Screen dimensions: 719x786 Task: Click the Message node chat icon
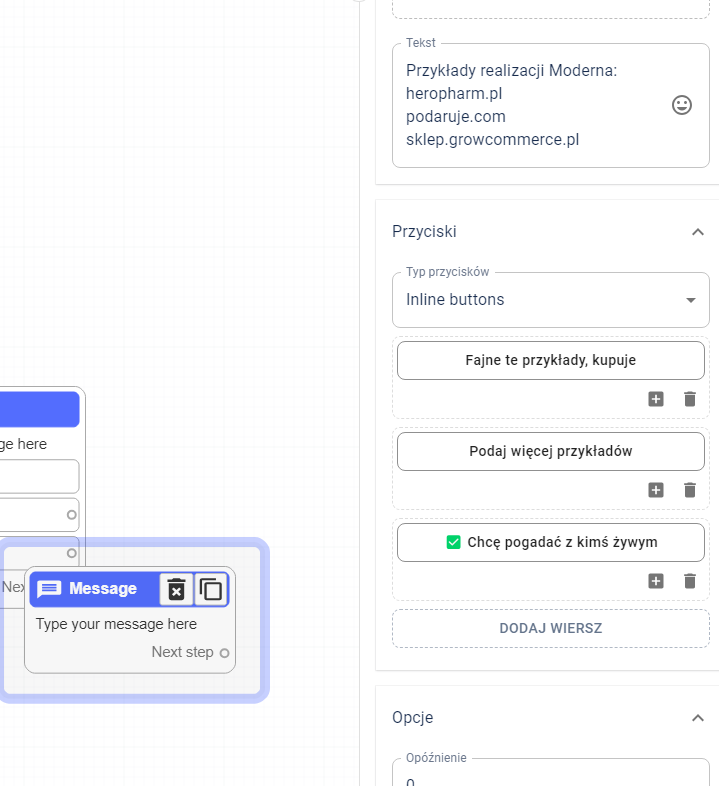tap(49, 589)
